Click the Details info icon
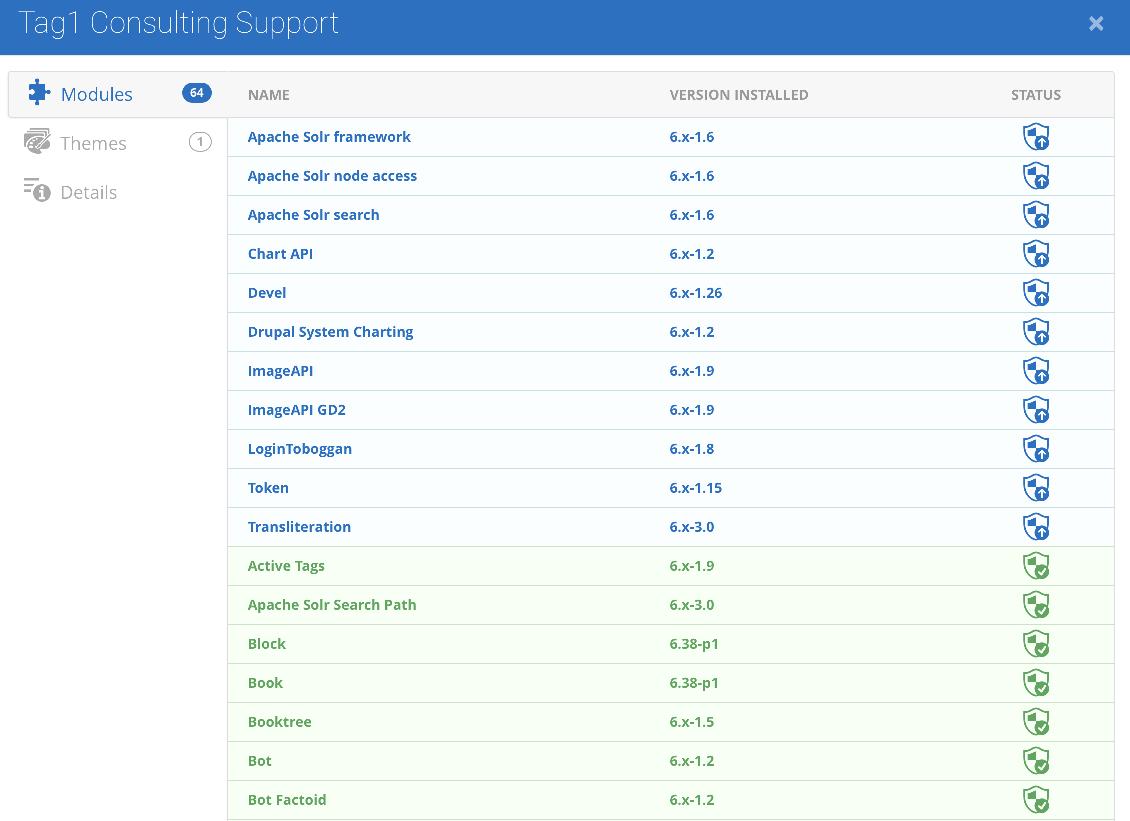The image size is (1130, 821). pyautogui.click(x=37, y=190)
